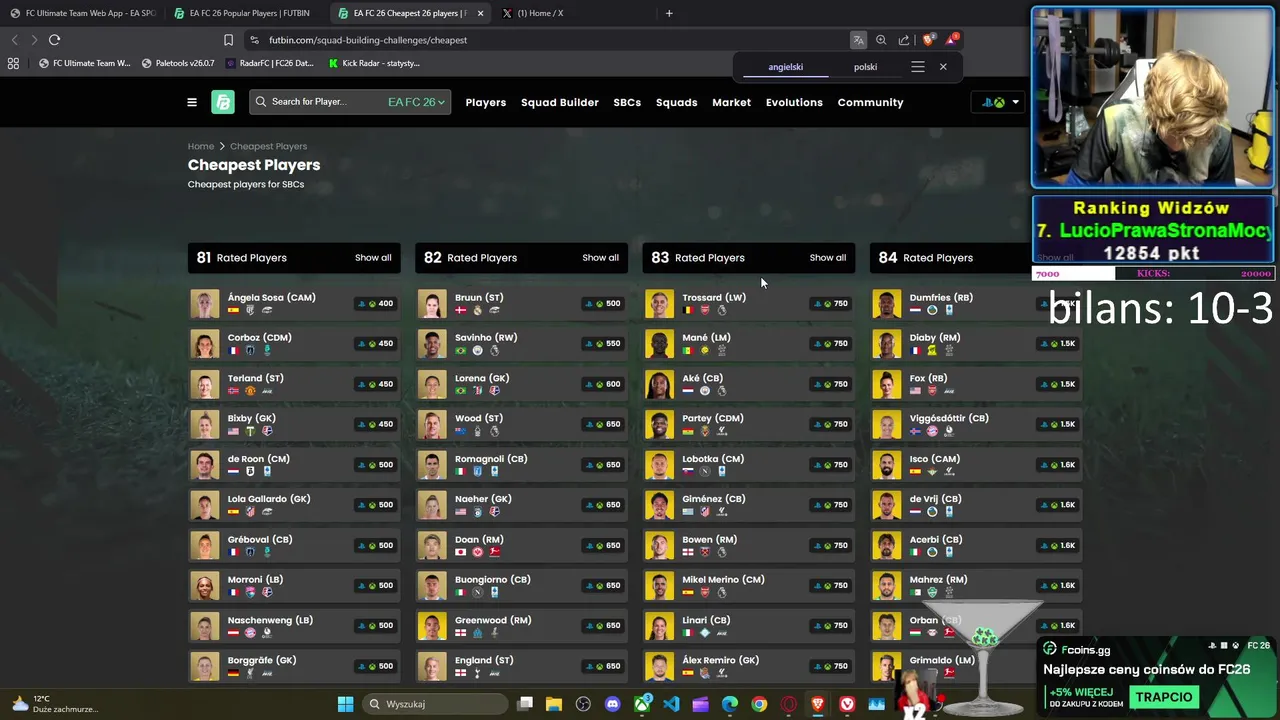Open the Futbin hamburger menu
This screenshot has width=1280, height=720.
point(192,102)
